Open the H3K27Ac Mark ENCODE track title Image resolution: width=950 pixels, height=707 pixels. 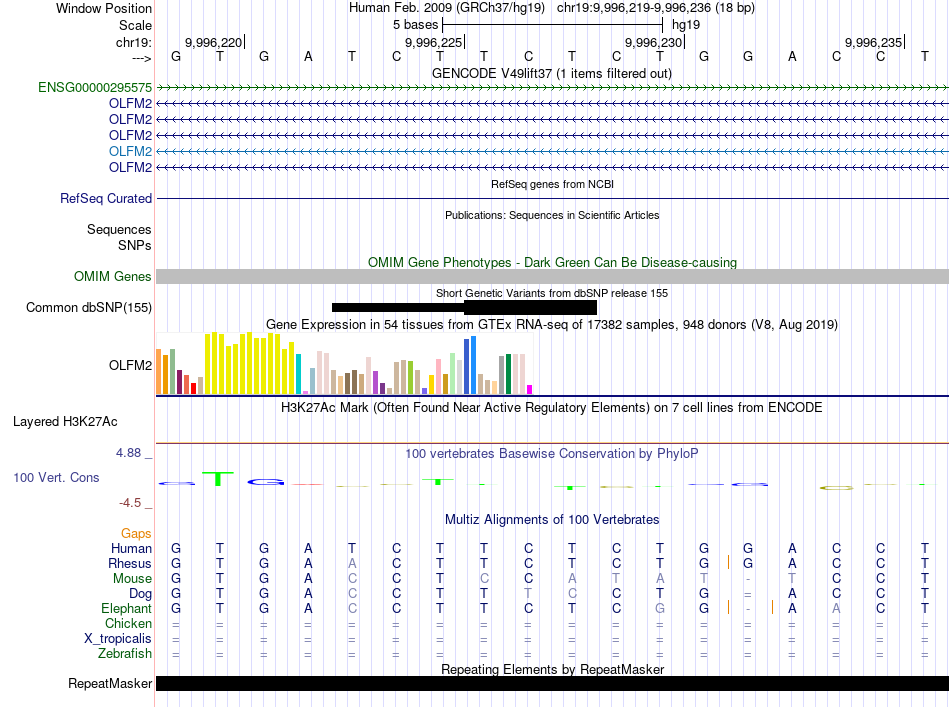[x=552, y=407]
